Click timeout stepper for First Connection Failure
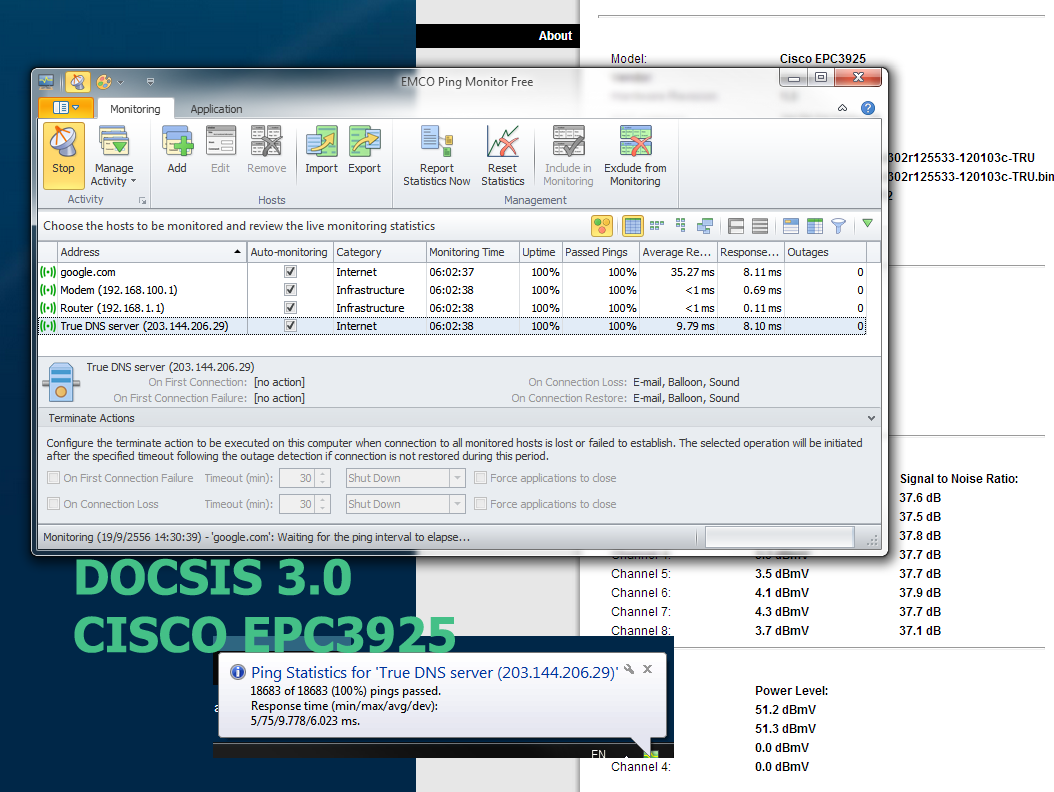 (x=323, y=478)
